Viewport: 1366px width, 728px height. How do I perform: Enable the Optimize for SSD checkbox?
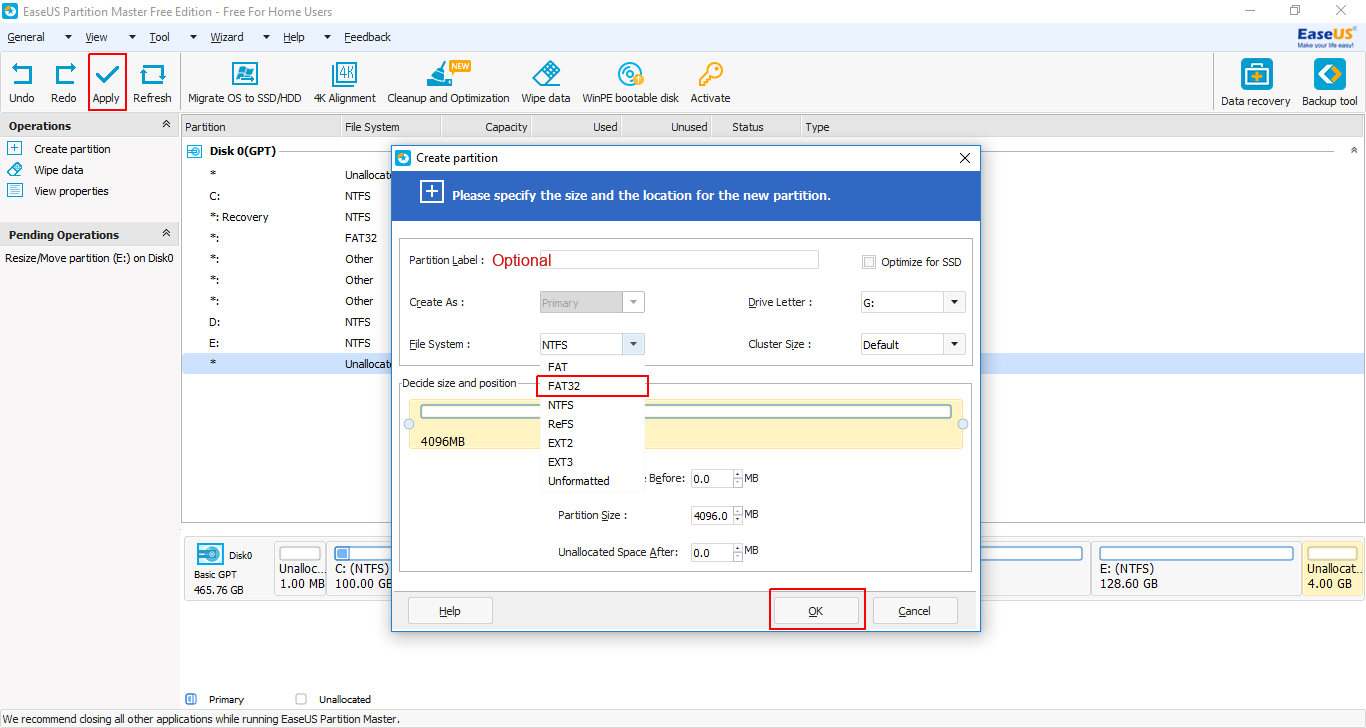click(868, 262)
